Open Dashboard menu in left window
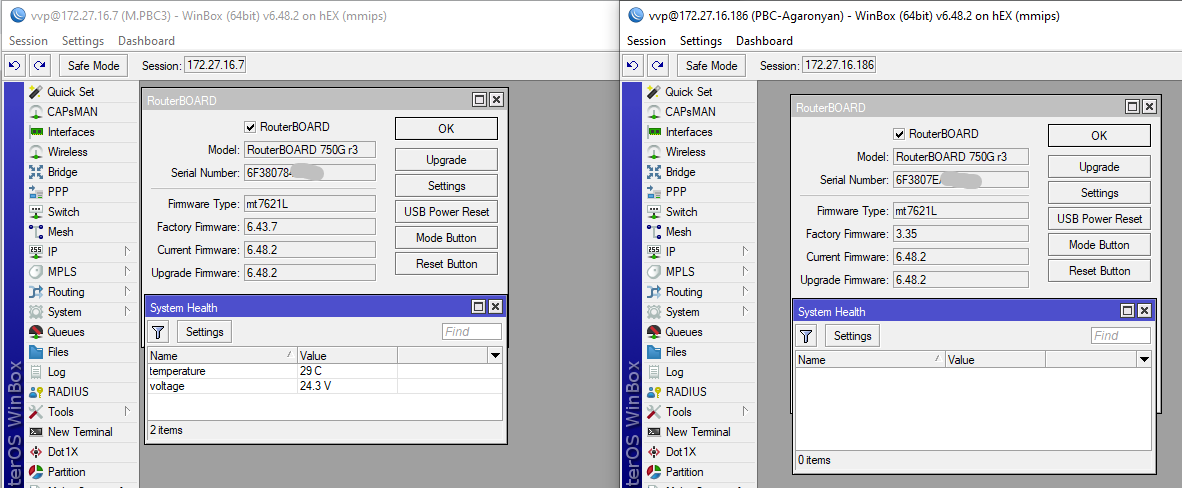The image size is (1182, 488). pos(146,41)
